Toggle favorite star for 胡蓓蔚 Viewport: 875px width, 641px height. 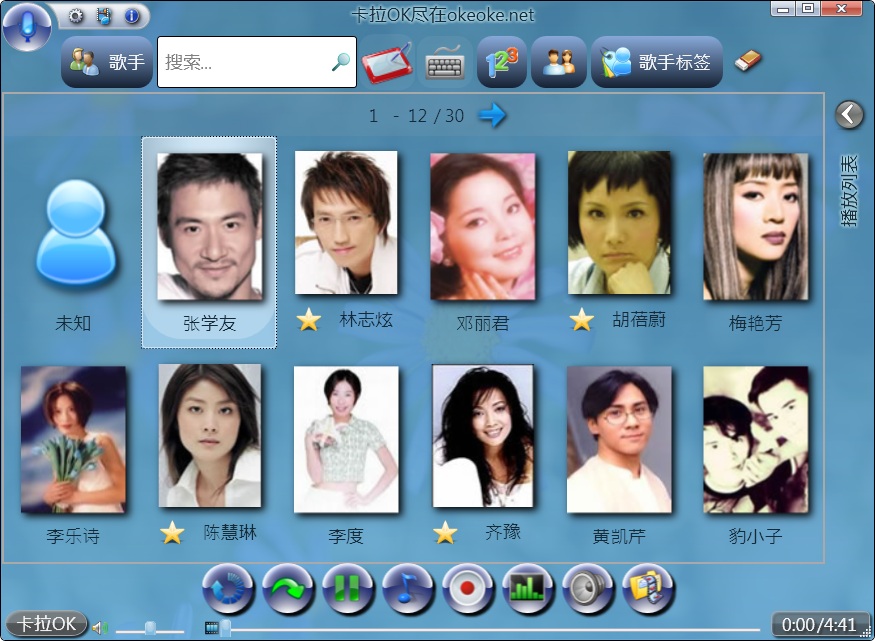[x=581, y=320]
